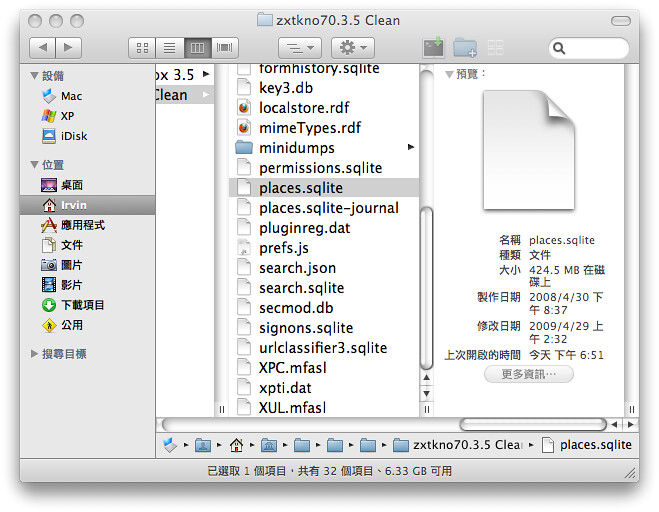Select pluginreg.dat file

pyautogui.click(x=324, y=227)
